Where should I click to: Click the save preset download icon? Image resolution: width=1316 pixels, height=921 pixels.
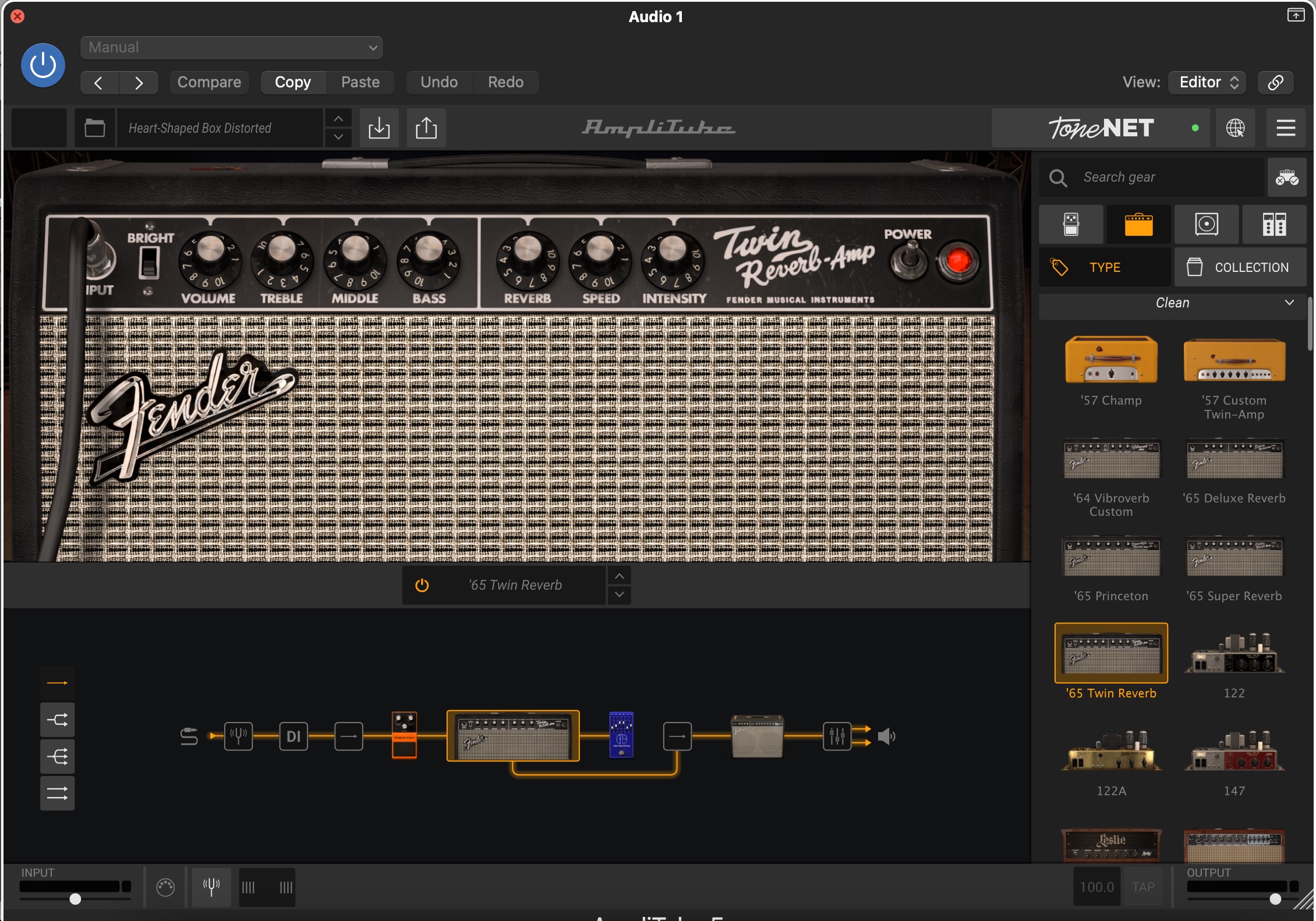379,127
